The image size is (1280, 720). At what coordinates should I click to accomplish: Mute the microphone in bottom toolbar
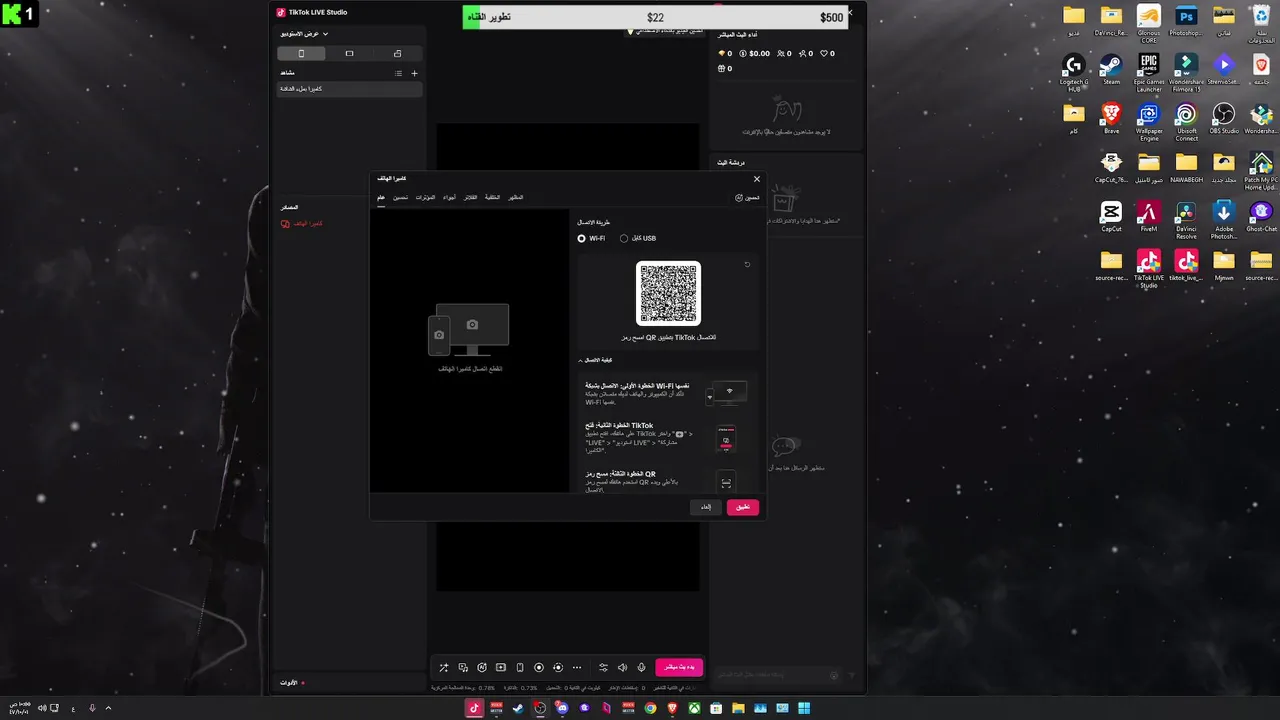[641, 667]
